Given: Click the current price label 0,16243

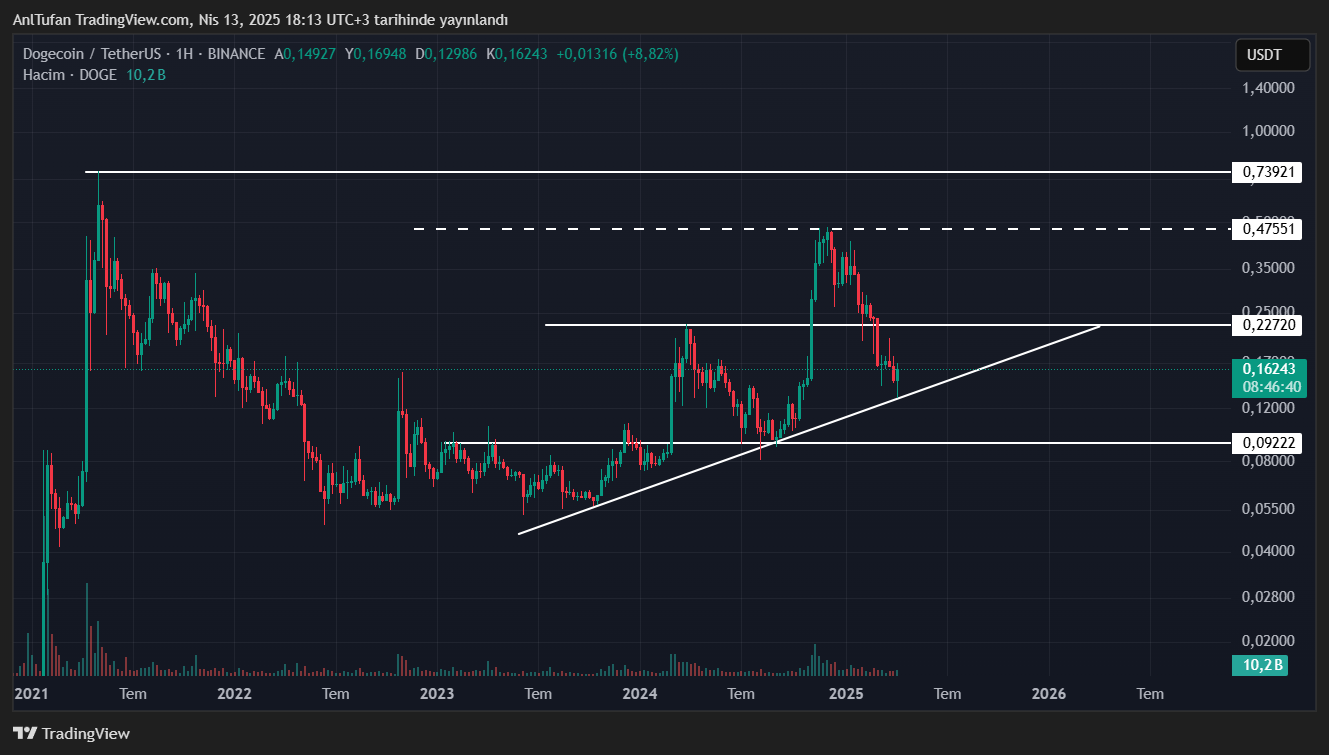Looking at the screenshot, I should 1270,369.
